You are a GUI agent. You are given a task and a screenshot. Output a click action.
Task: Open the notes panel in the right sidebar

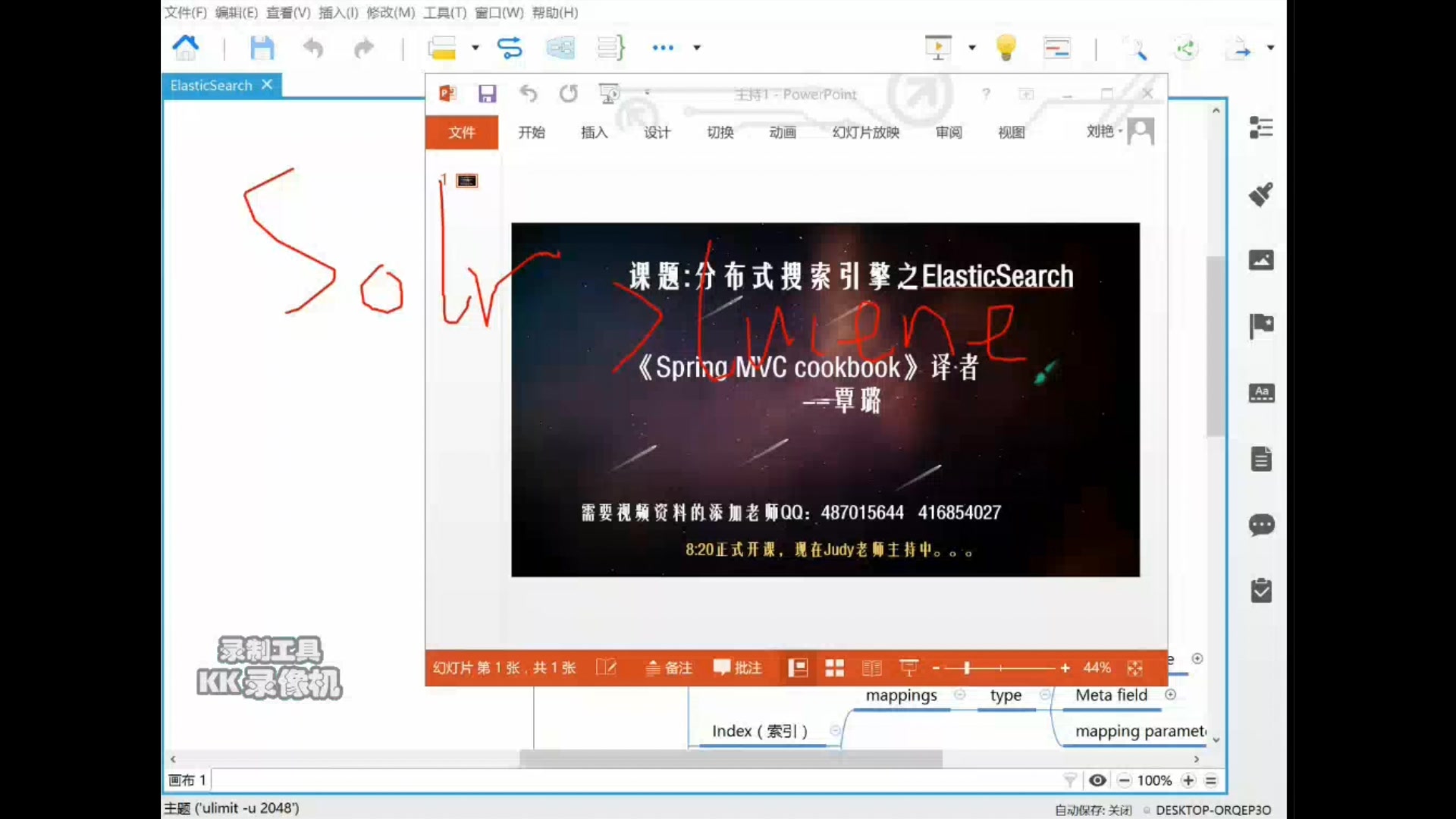coord(1261,459)
